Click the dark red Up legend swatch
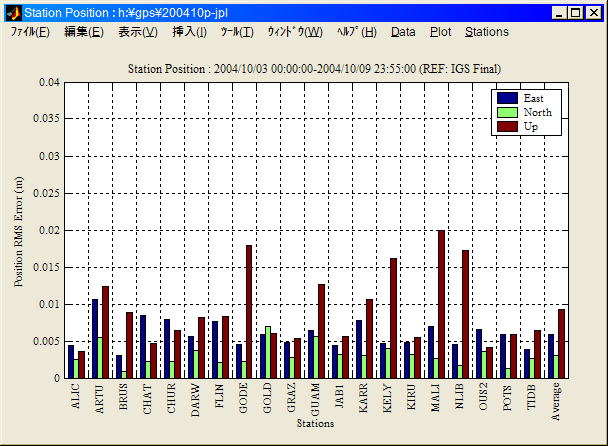Viewport: 608px width, 446px height. point(507,126)
